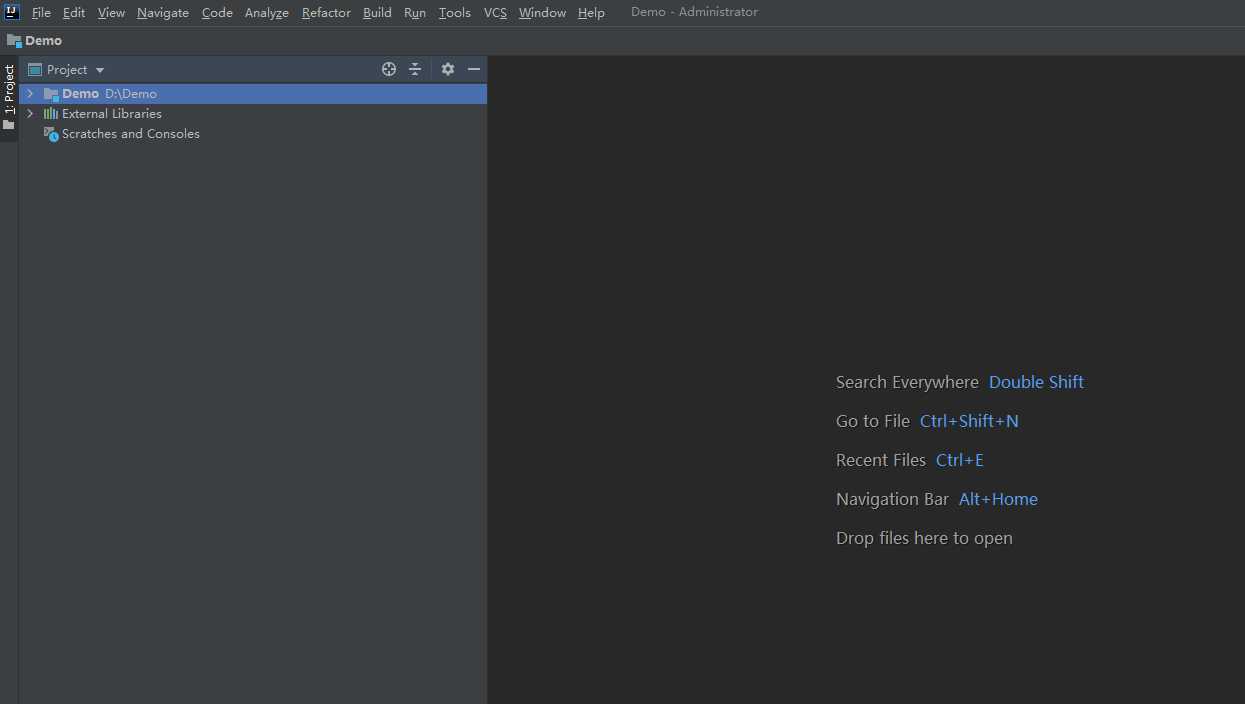Open Project panel settings gear
Screen dimensions: 1245x704
(447, 69)
